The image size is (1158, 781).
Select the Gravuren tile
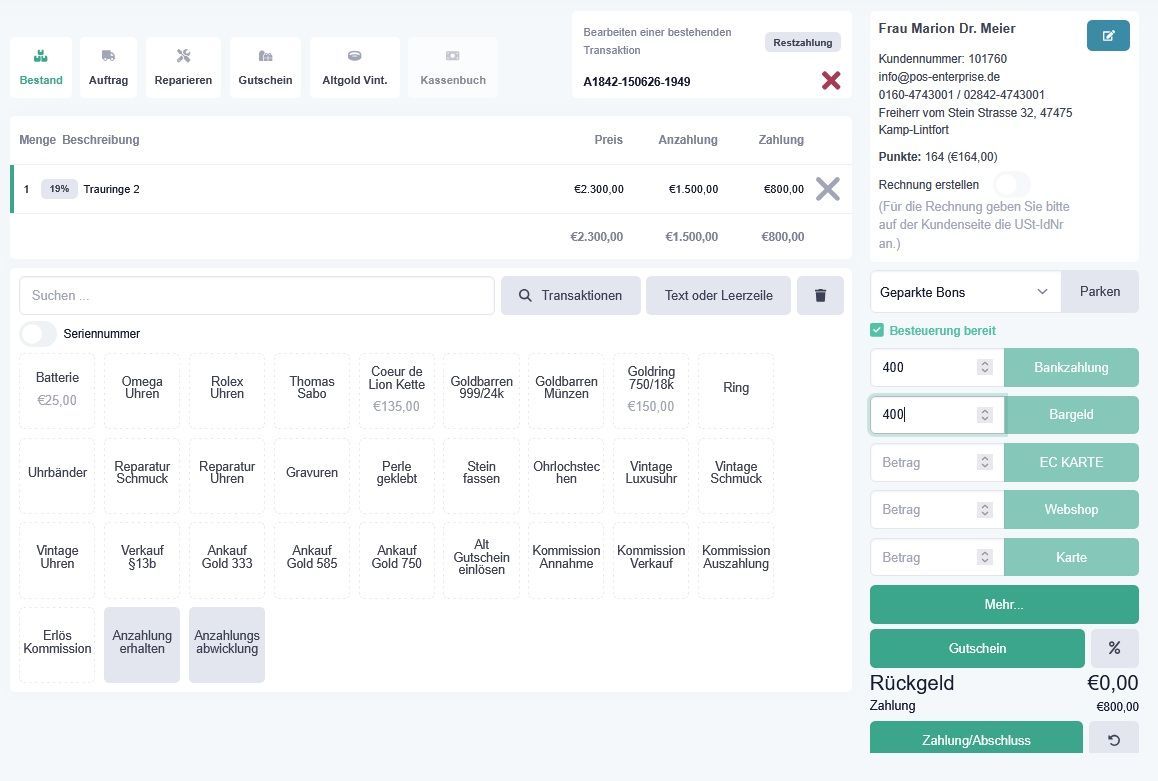click(312, 475)
